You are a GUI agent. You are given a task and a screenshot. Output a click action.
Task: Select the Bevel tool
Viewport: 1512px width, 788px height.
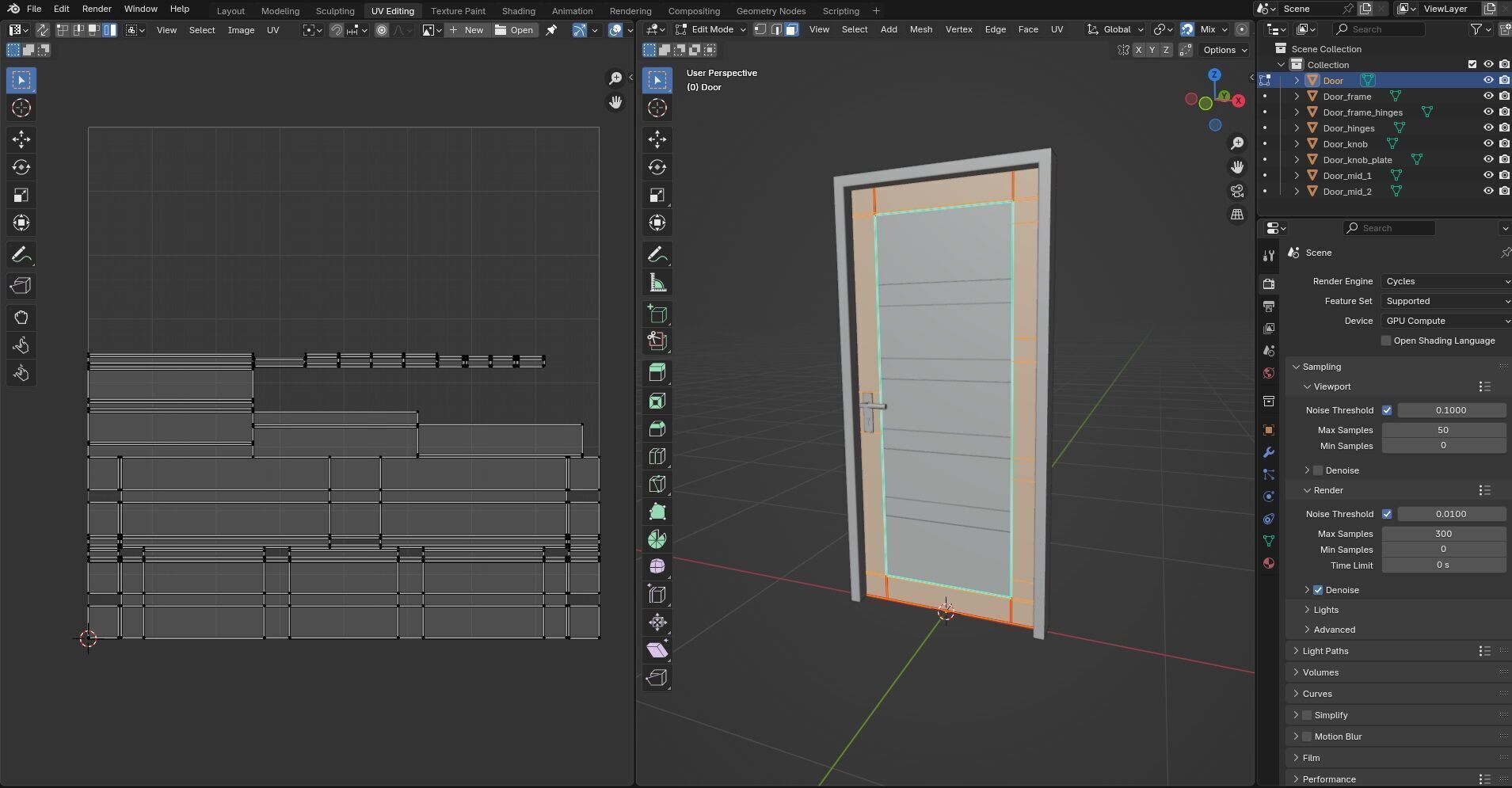click(x=657, y=428)
